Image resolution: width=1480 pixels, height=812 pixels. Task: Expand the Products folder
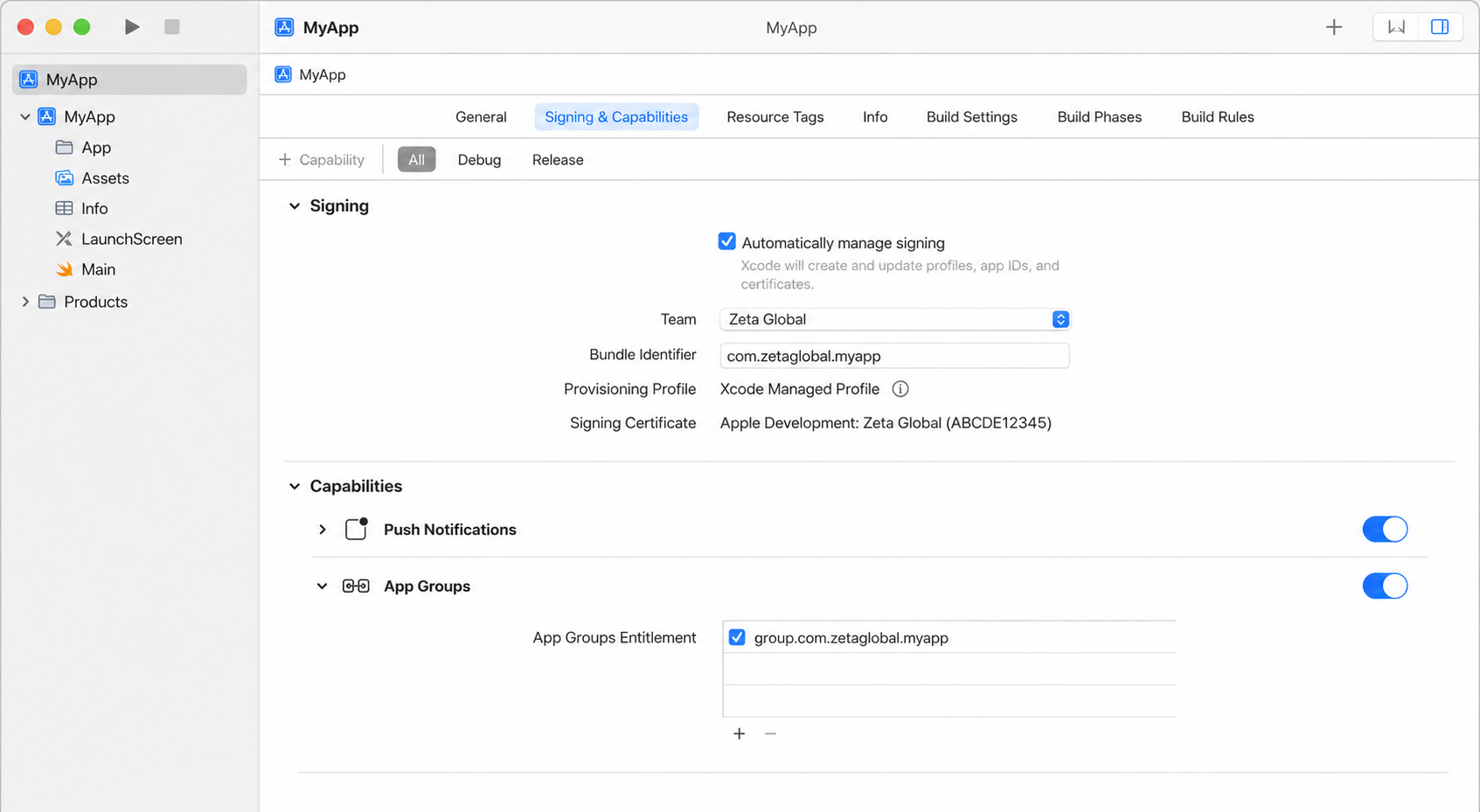click(x=25, y=302)
